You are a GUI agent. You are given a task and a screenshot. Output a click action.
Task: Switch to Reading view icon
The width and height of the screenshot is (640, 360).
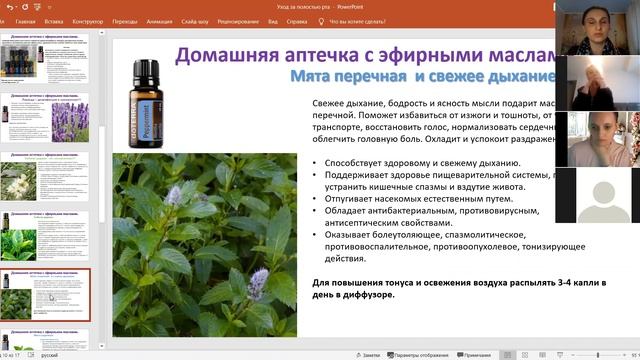click(542, 355)
